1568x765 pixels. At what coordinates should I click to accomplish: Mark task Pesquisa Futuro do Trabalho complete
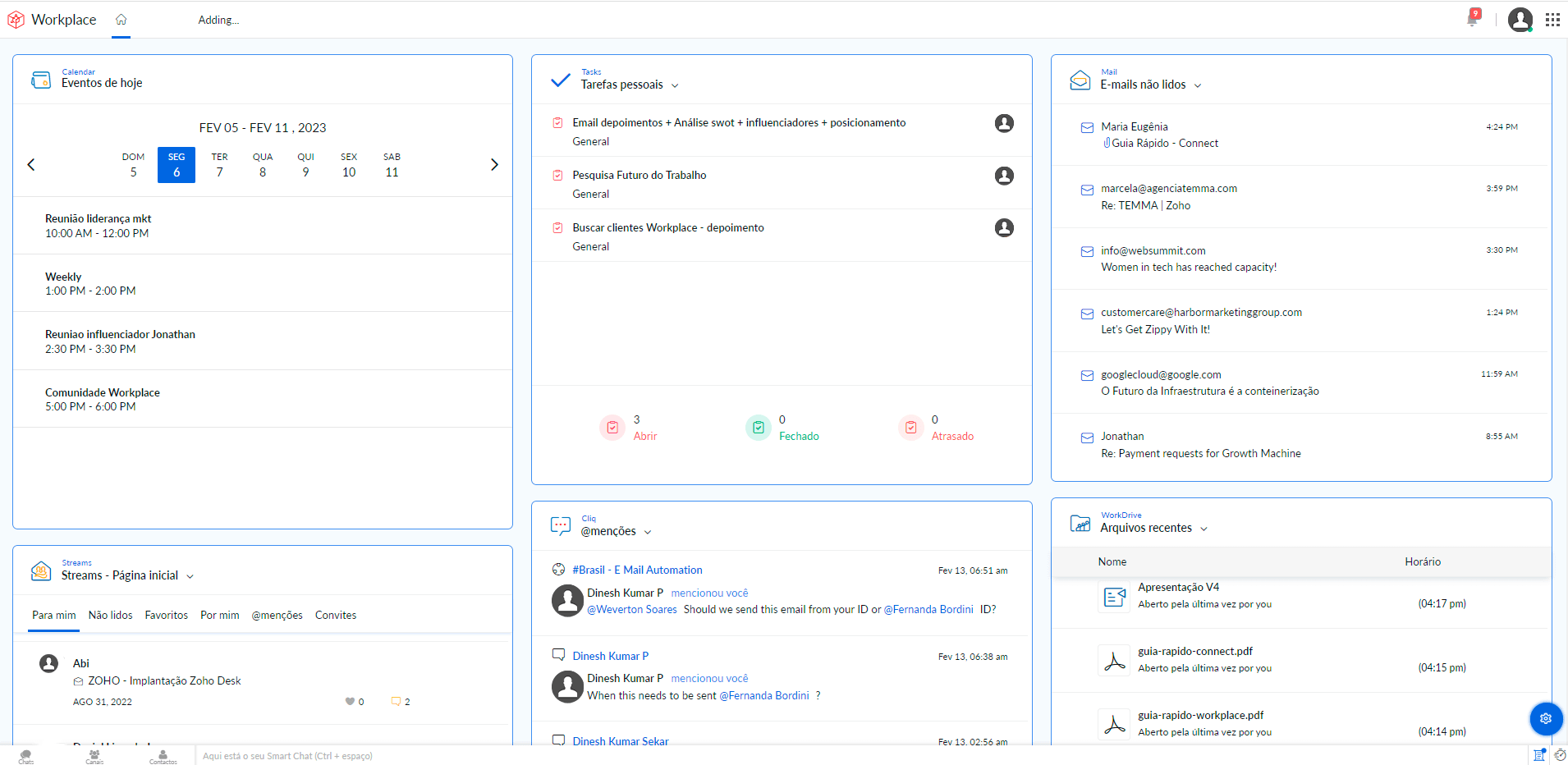(x=557, y=176)
